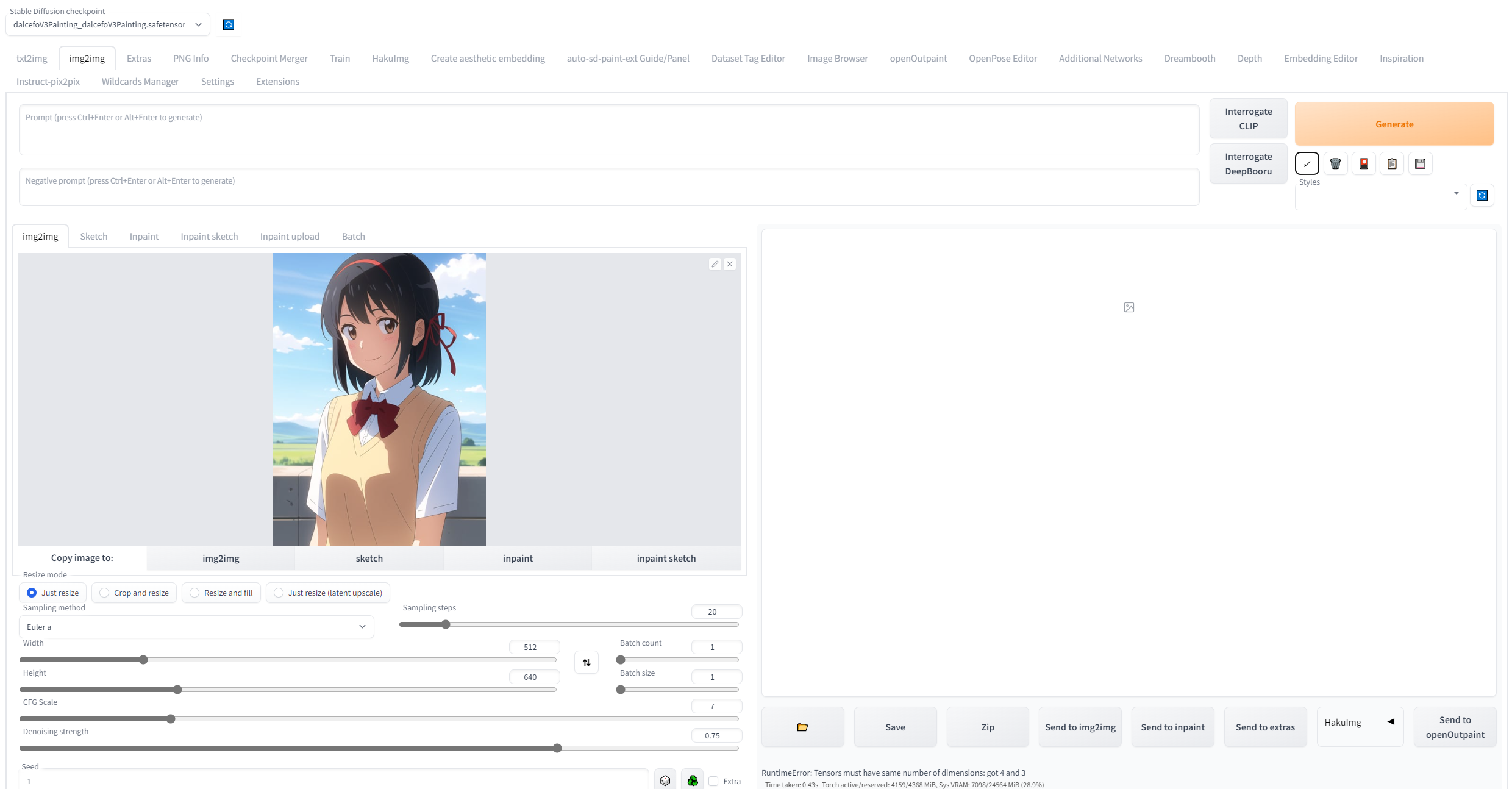The image size is (1512, 789).
Task: Open output folder with the folder icon
Action: click(802, 727)
